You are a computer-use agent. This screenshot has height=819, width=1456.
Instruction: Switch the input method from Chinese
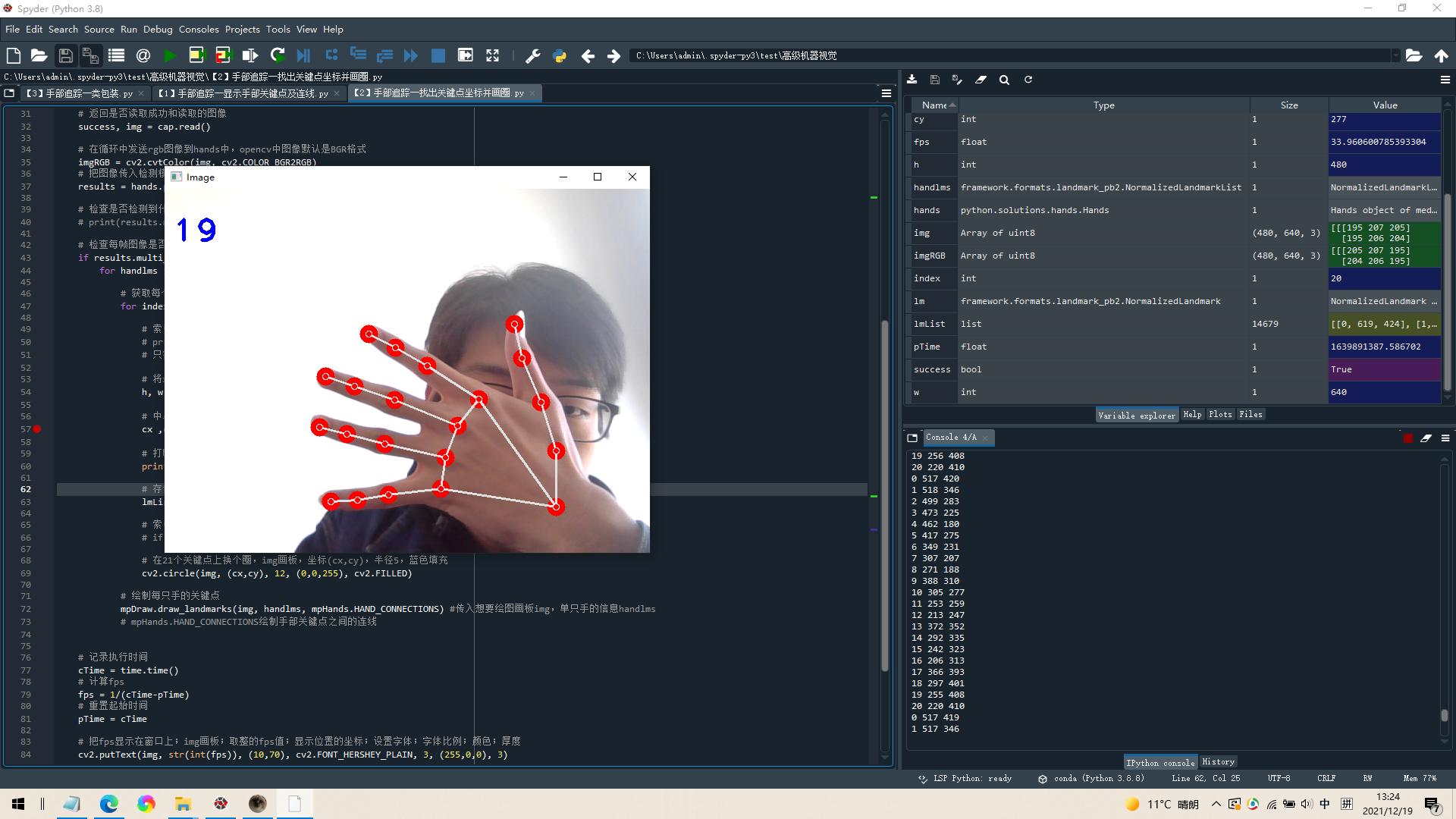(1325, 804)
